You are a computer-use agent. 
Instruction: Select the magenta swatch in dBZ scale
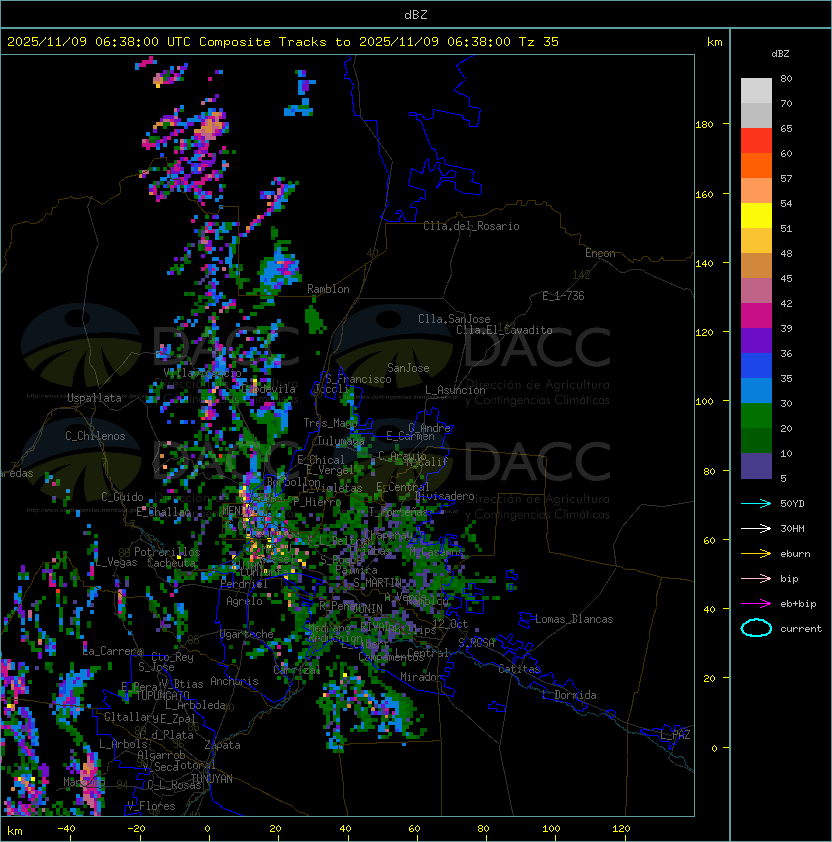click(x=756, y=316)
